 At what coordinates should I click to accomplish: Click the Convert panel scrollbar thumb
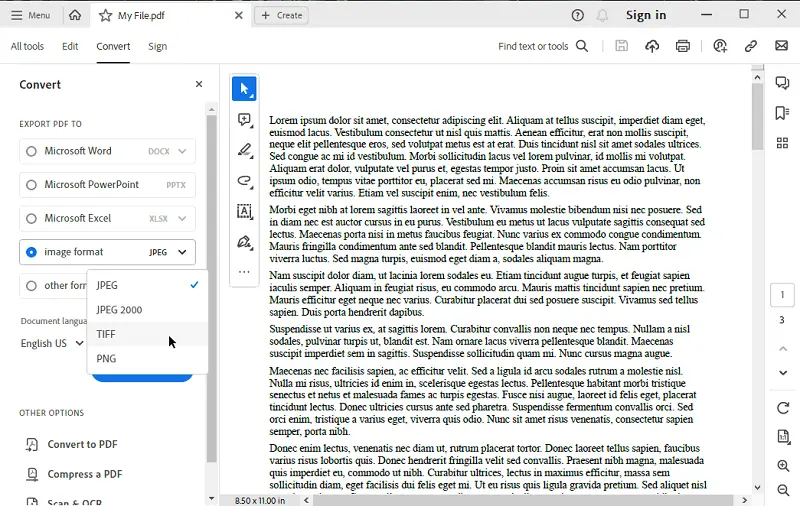tap(211, 289)
